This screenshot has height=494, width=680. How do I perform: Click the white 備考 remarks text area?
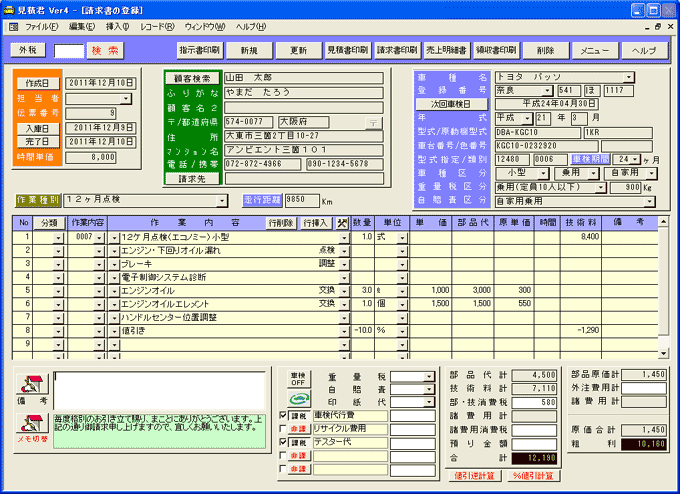[x=160, y=390]
